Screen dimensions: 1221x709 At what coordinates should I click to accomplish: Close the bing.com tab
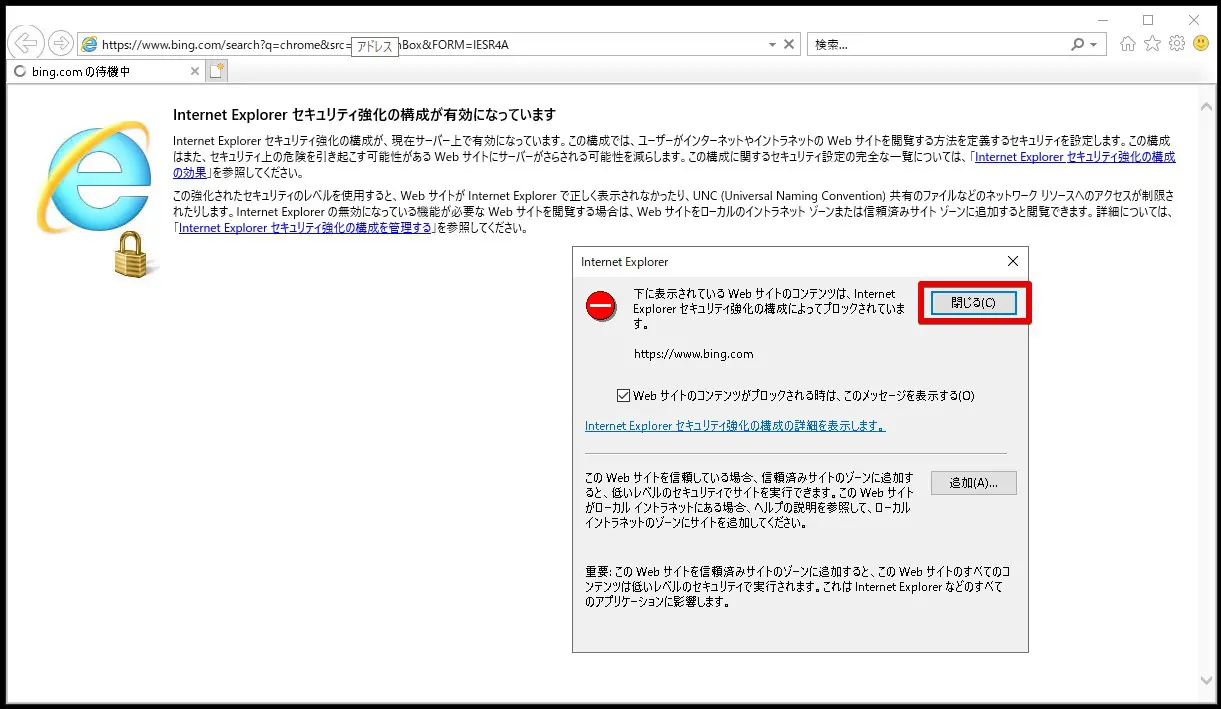click(195, 72)
